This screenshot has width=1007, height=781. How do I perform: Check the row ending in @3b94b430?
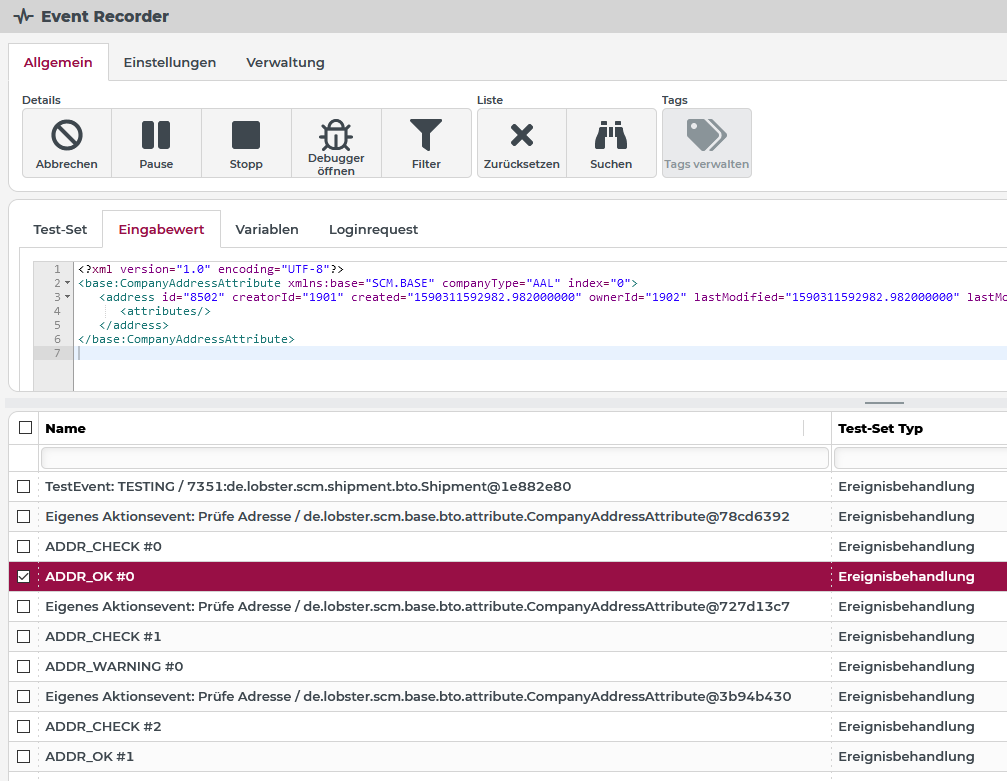[24, 696]
